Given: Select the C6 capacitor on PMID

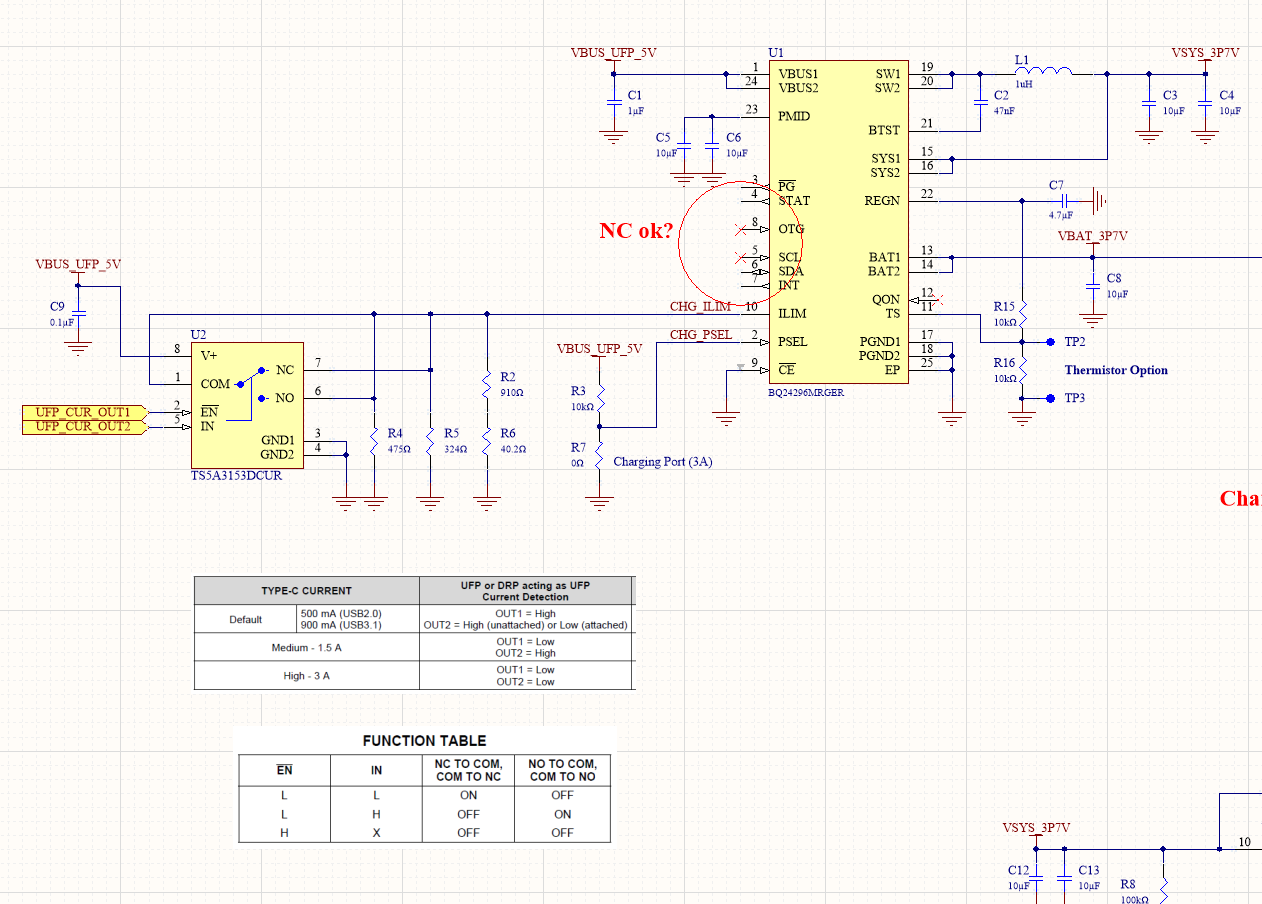Looking at the screenshot, I should 712,145.
